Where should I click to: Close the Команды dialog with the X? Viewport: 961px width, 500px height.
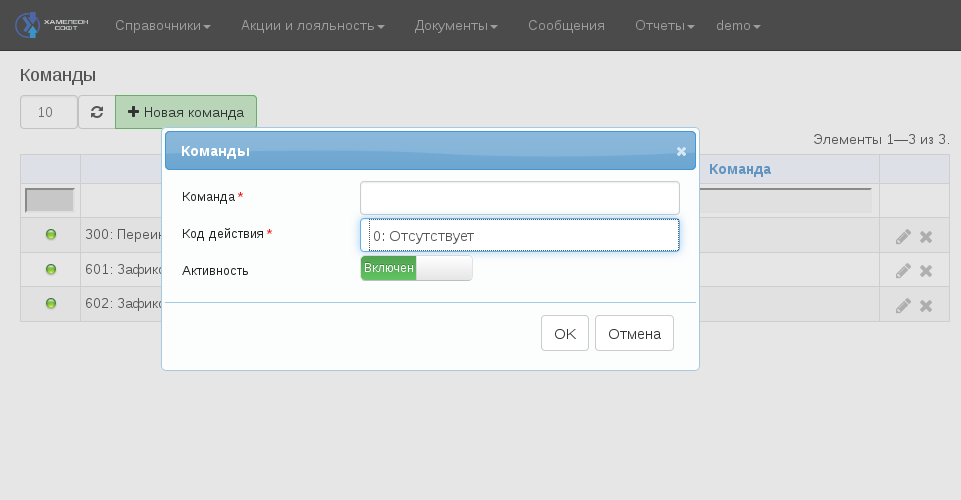click(681, 151)
